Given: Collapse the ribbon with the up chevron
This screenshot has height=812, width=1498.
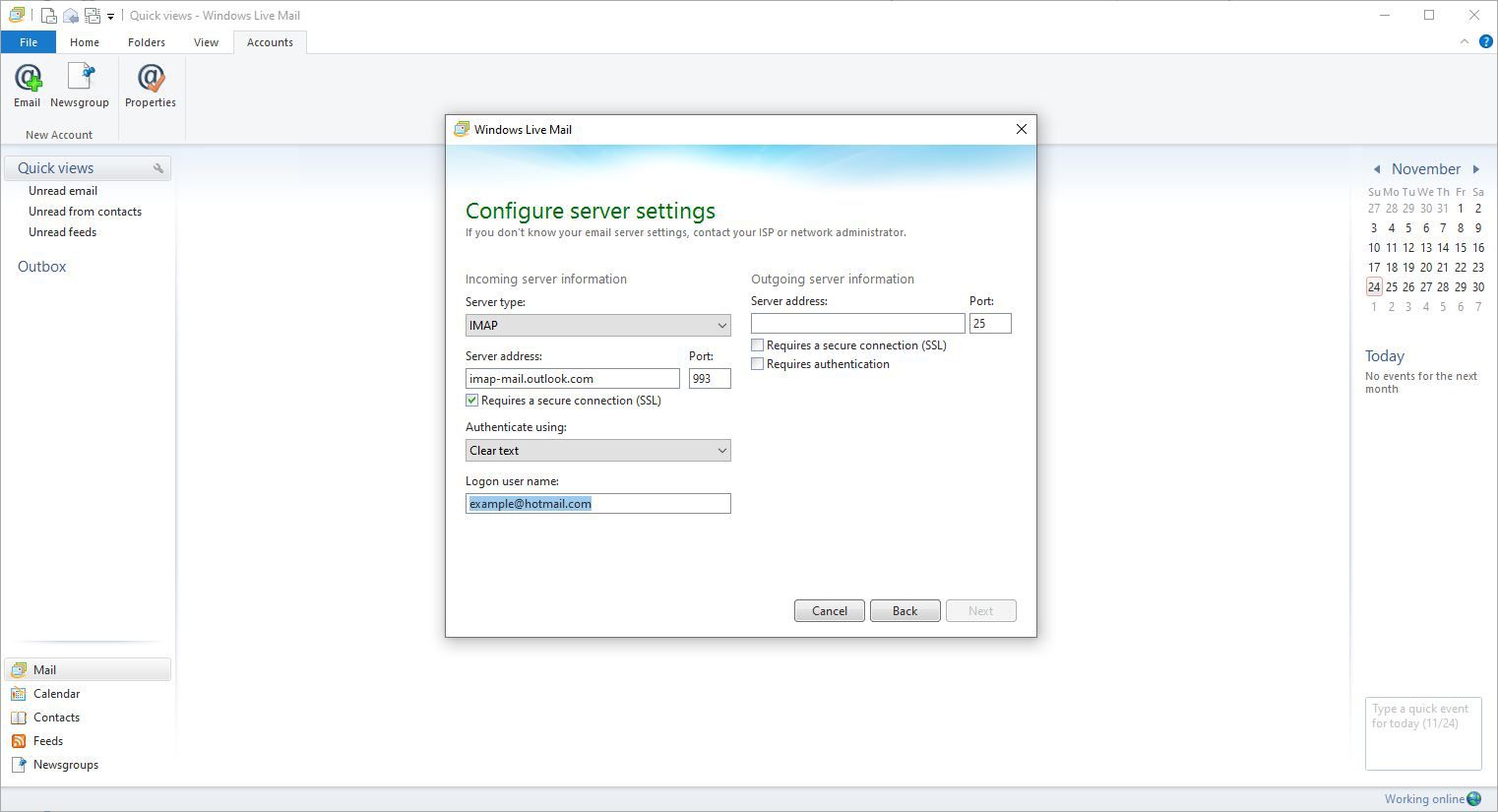Looking at the screenshot, I should pyautogui.click(x=1465, y=41).
